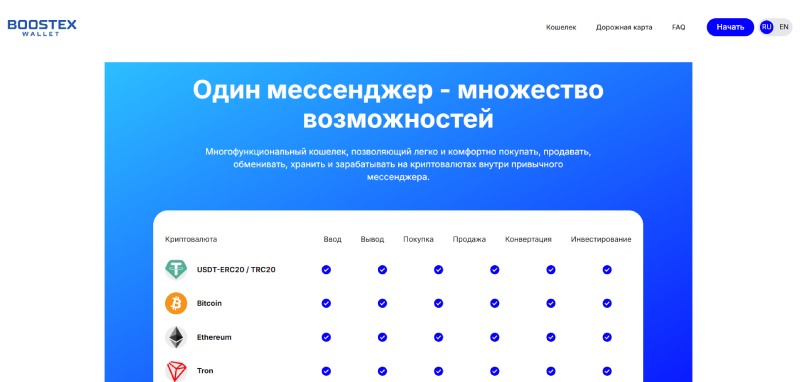This screenshot has height=382, width=800.
Task: Click the Конвертация column header
Action: [528, 239]
